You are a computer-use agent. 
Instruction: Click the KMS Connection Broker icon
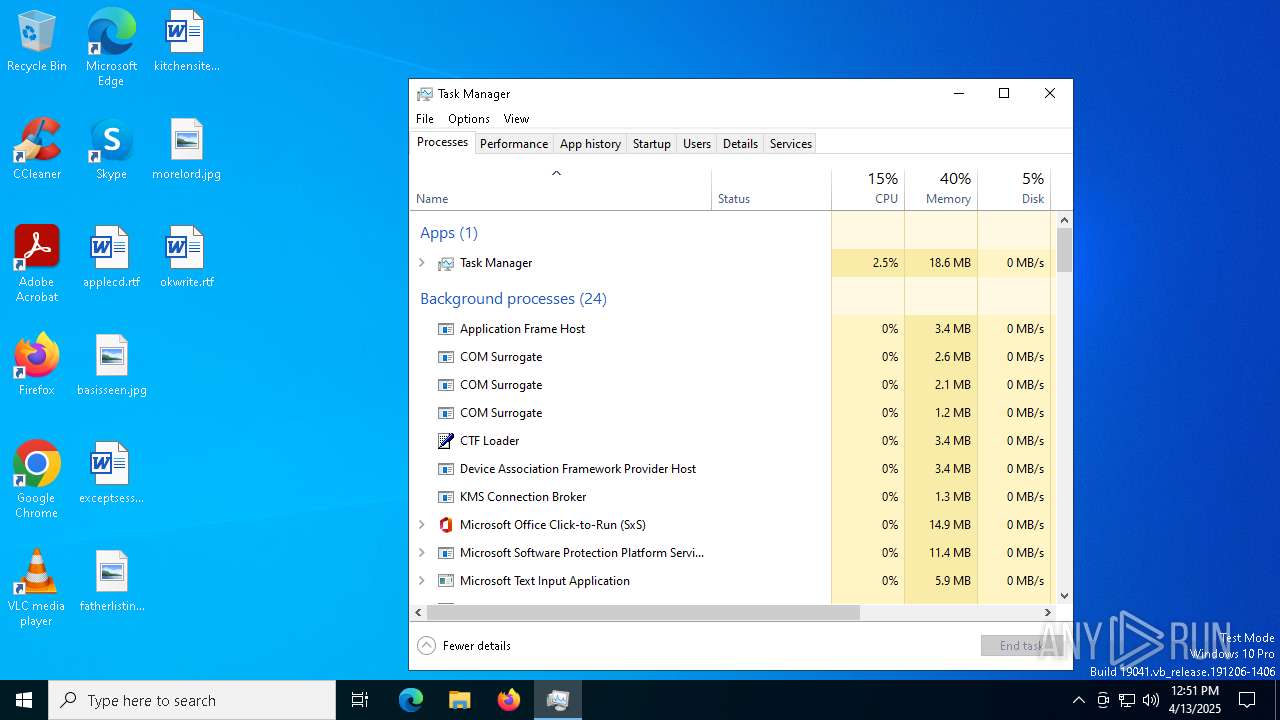pyautogui.click(x=446, y=497)
